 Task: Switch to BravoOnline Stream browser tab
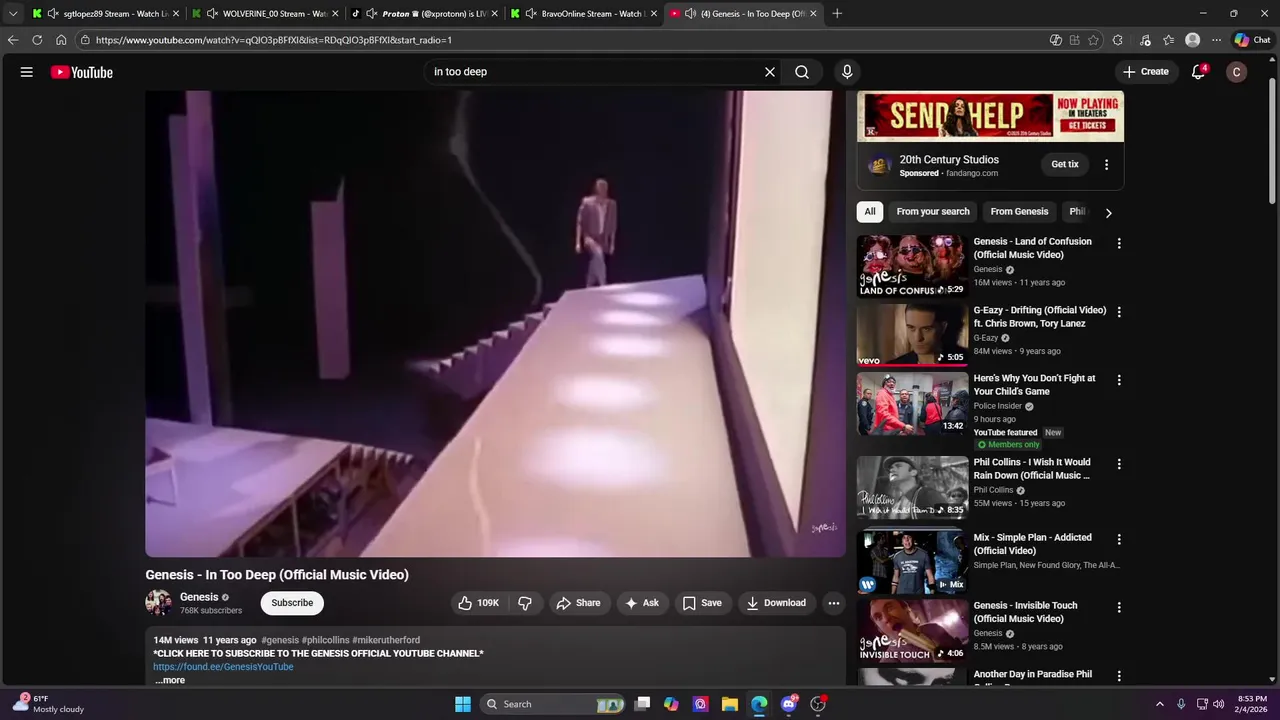point(584,14)
